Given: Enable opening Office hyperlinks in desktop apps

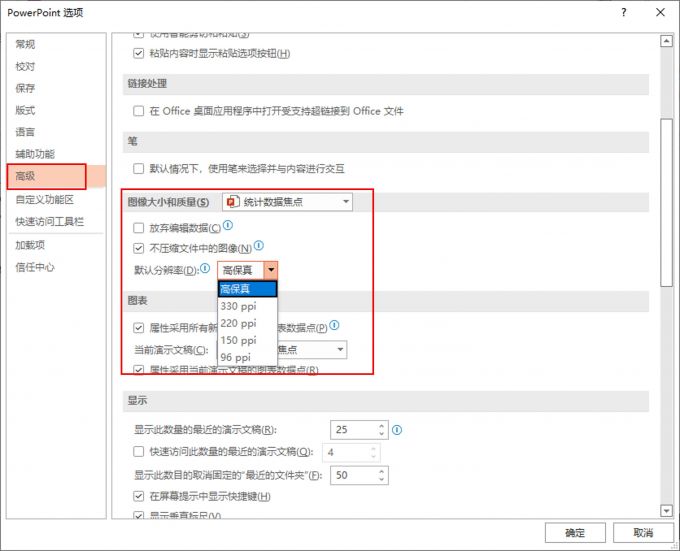Looking at the screenshot, I should [138, 111].
